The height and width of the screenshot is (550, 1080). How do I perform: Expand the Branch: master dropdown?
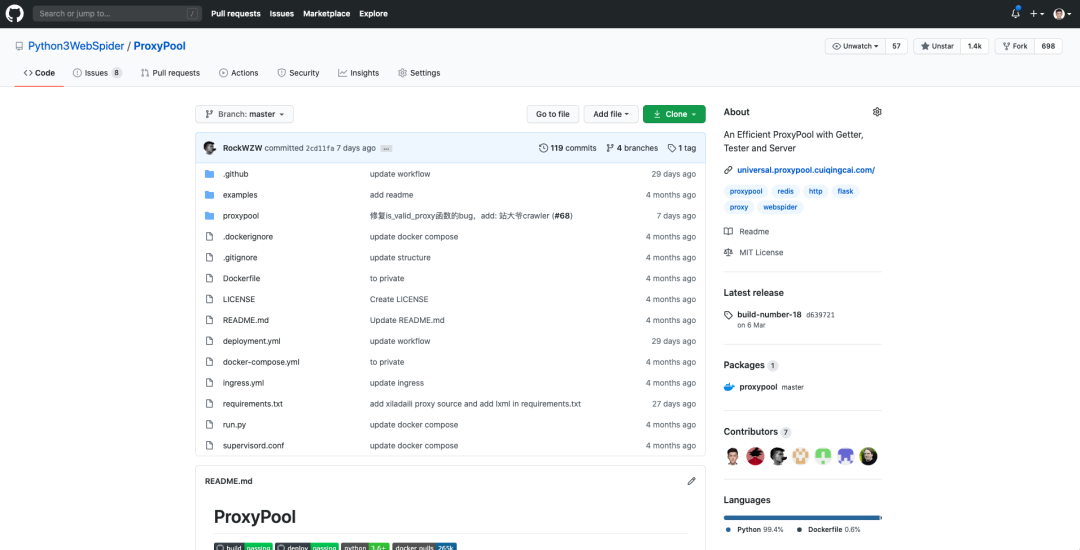click(x=245, y=114)
